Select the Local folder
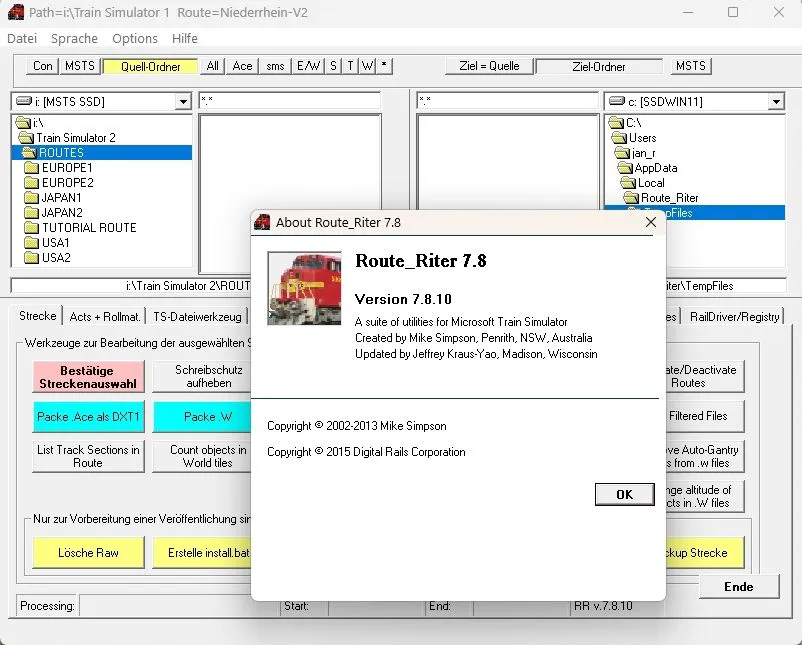This screenshot has width=802, height=645. [643, 183]
